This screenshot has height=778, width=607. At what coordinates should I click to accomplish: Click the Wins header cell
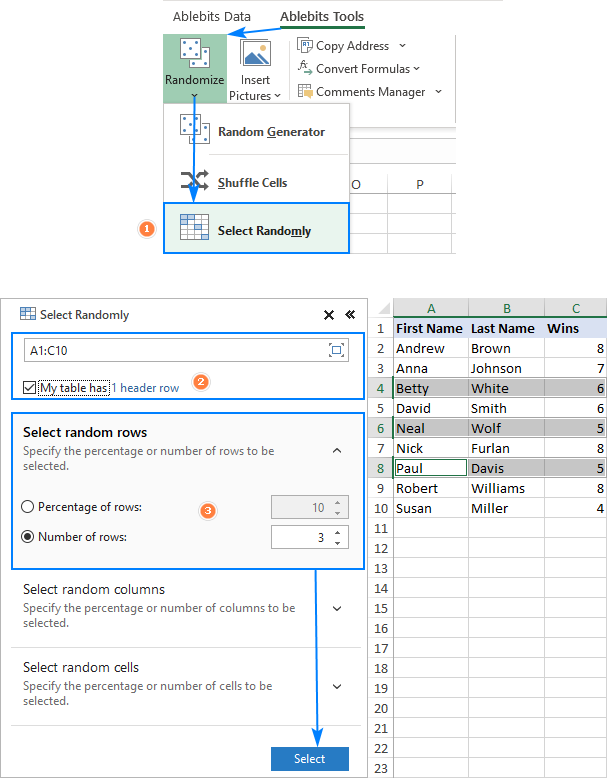coord(576,328)
